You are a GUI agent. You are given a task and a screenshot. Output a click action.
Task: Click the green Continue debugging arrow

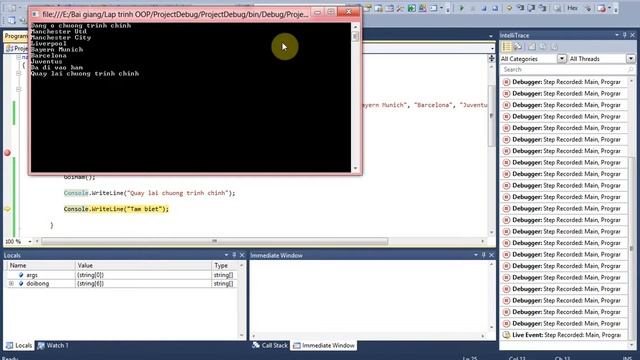point(462,8)
